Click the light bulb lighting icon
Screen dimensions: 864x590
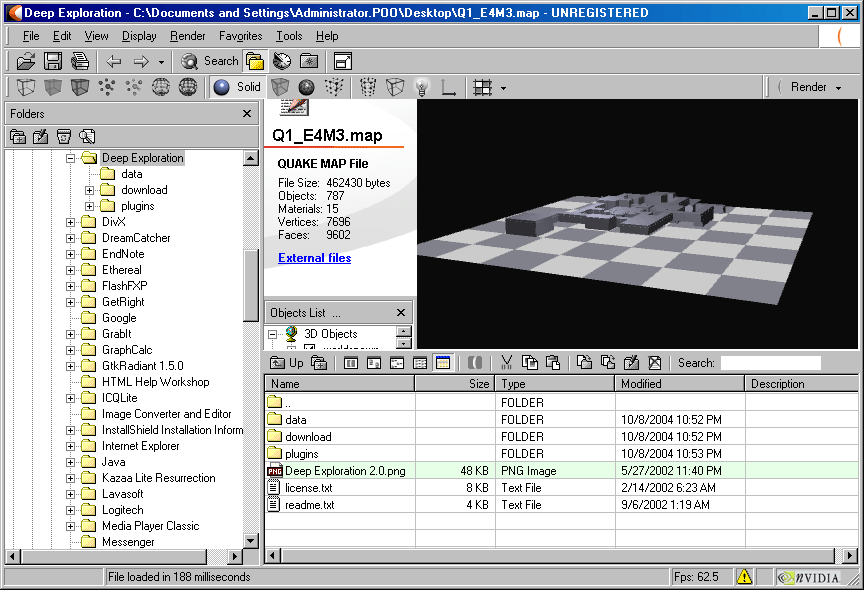(422, 87)
